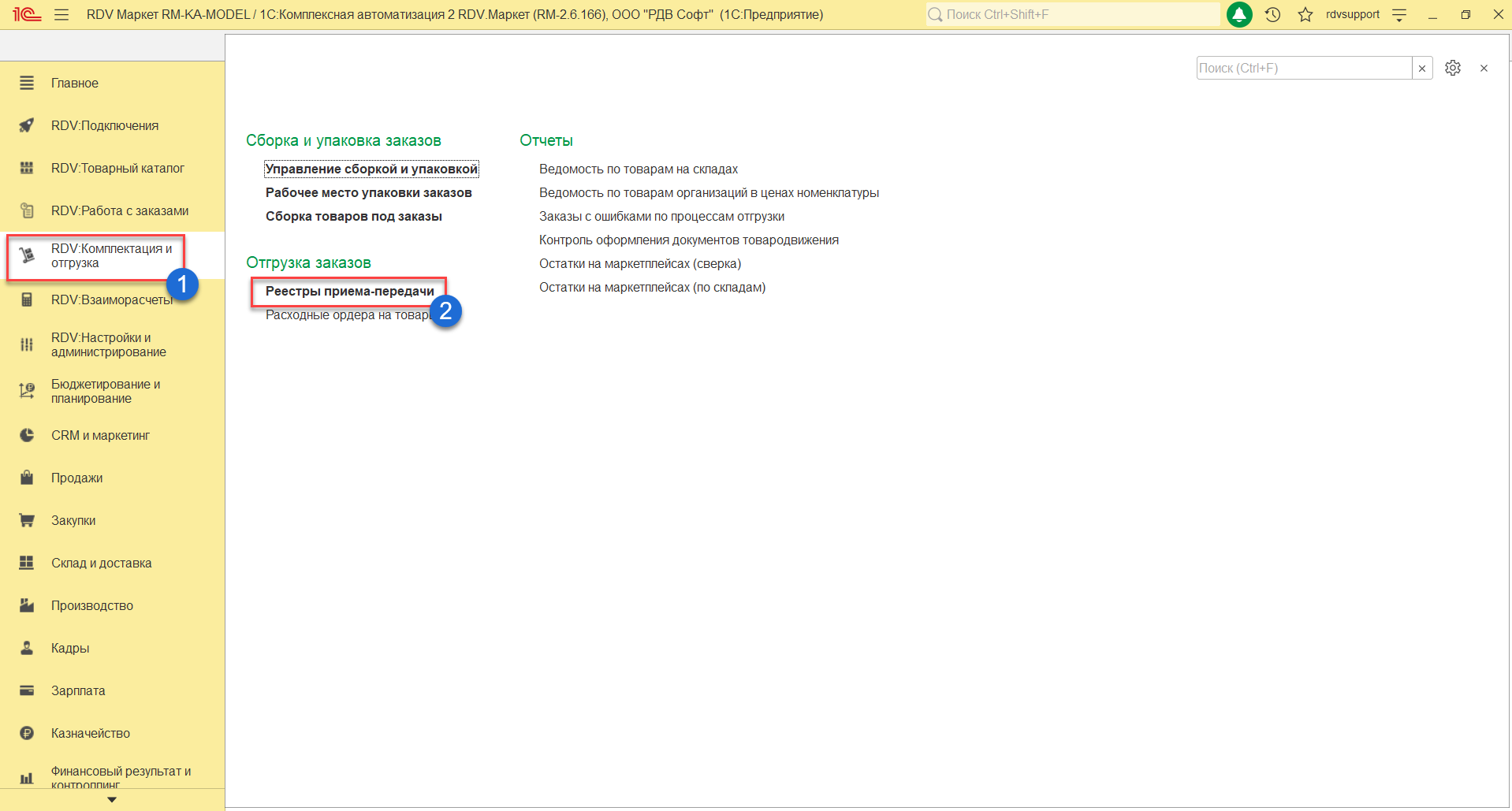Click the Бюджетирование и планирование icon

(27, 391)
